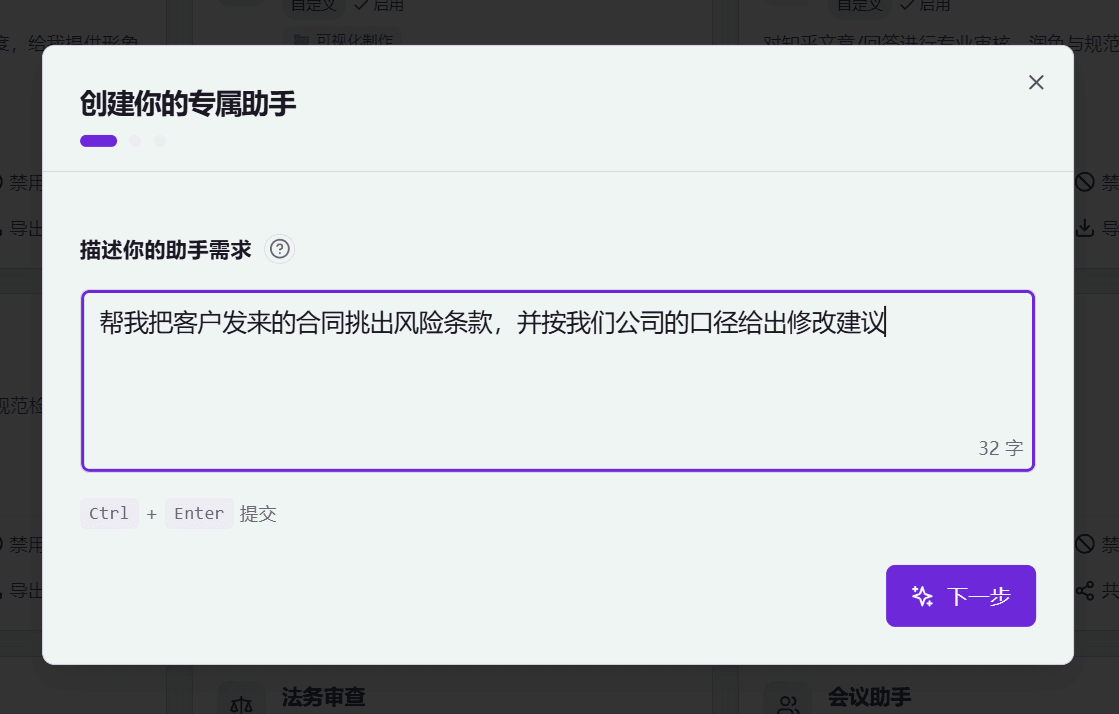Screen dimensions: 1119x714
Task: Click 会议助手 card title in background
Action: tap(869, 697)
